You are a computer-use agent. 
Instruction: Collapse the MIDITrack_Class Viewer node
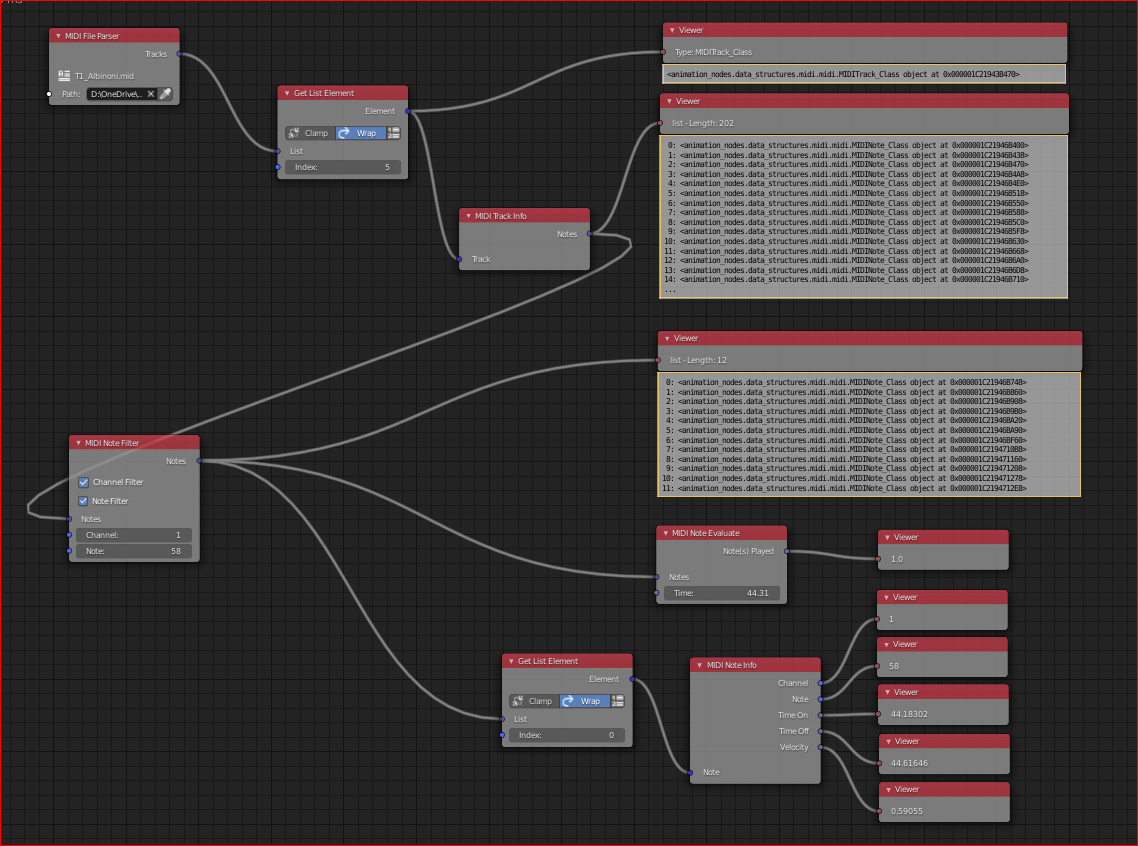(672, 30)
